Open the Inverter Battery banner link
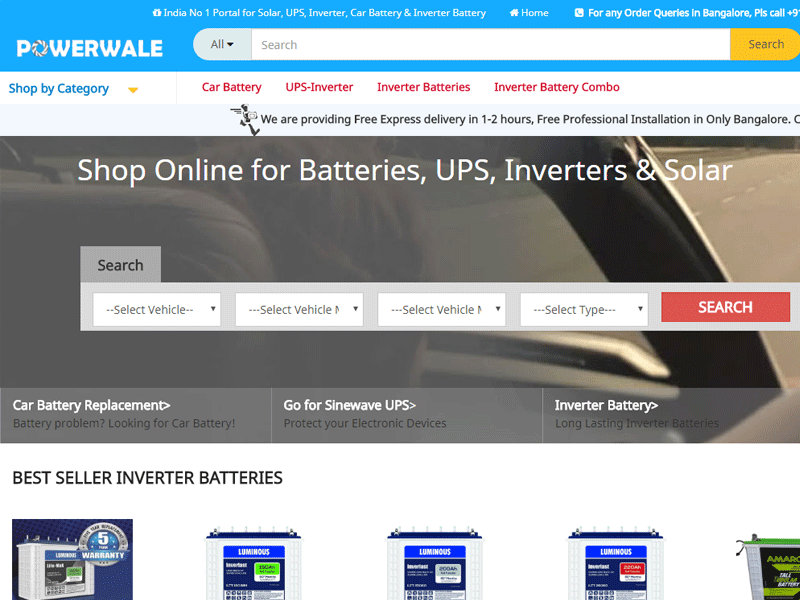This screenshot has height=600, width=800. 606,405
